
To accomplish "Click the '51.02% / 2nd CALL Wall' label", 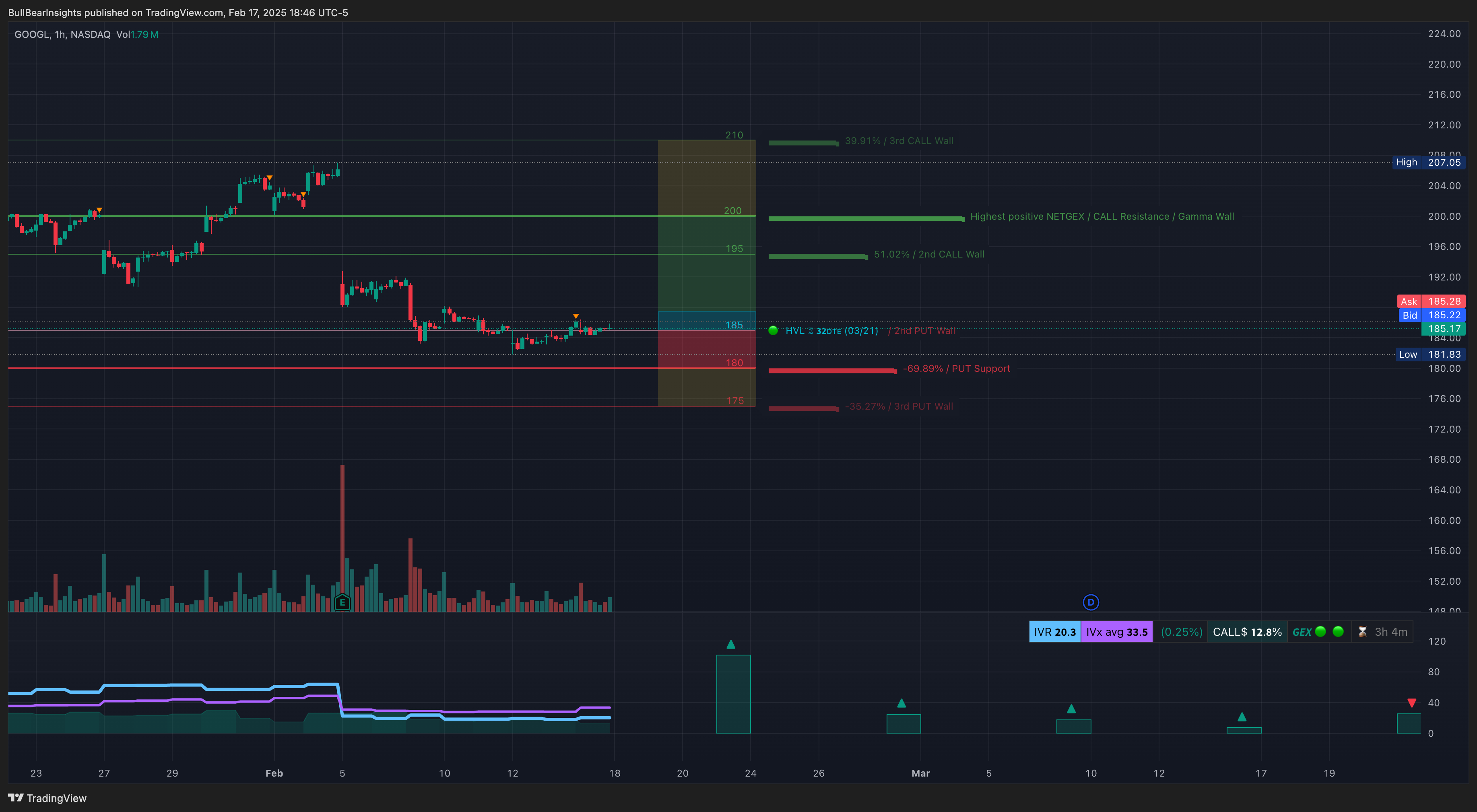I will click(x=929, y=254).
